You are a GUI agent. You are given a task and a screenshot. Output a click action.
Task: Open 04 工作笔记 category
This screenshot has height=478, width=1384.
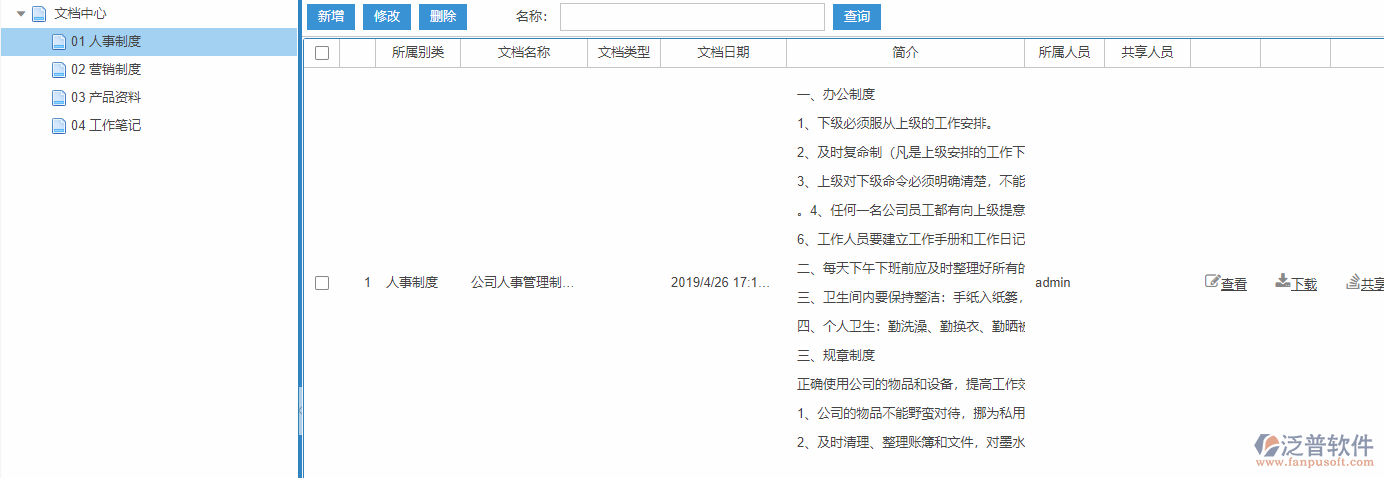click(x=105, y=126)
